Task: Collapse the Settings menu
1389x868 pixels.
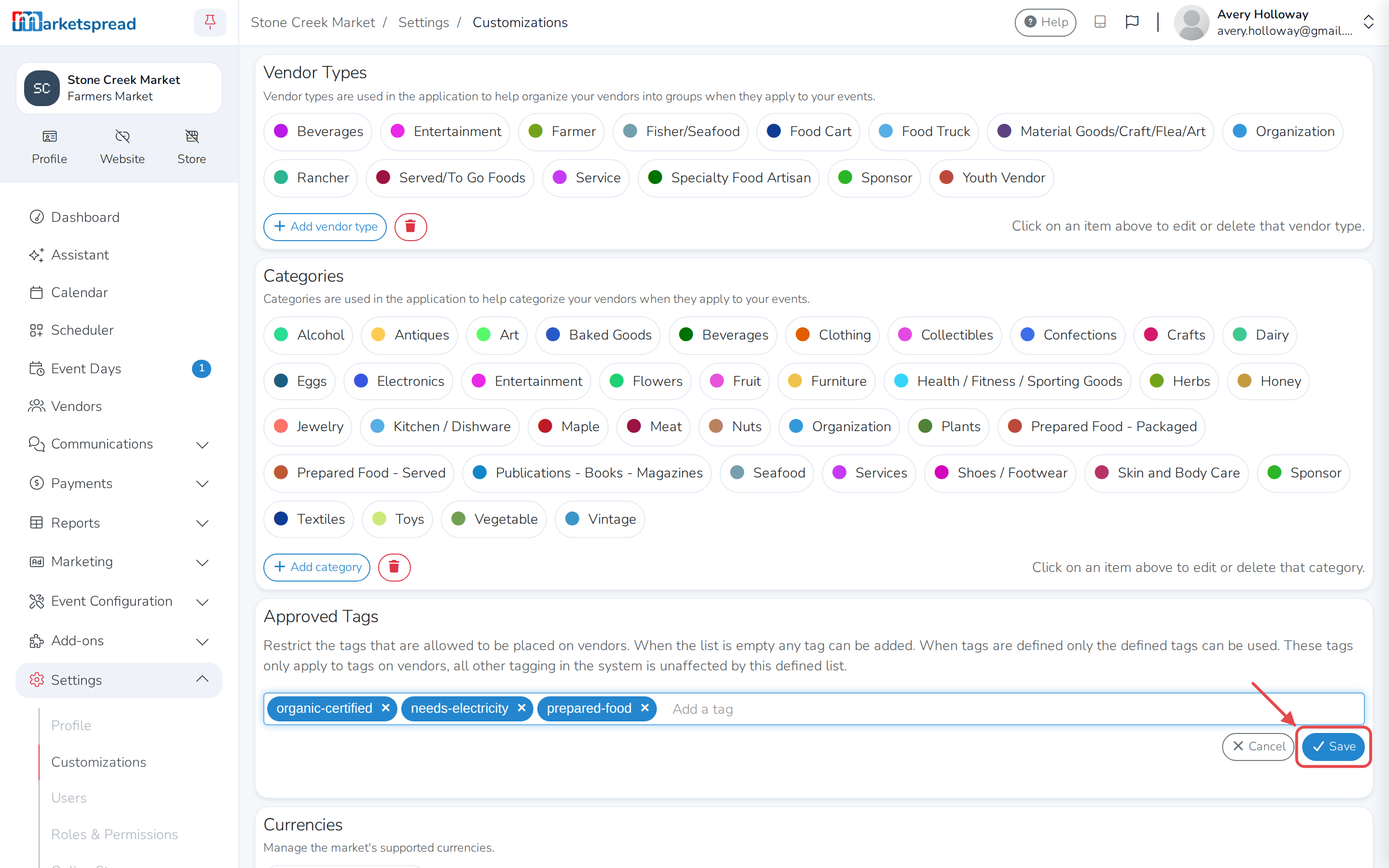Action: tap(119, 680)
